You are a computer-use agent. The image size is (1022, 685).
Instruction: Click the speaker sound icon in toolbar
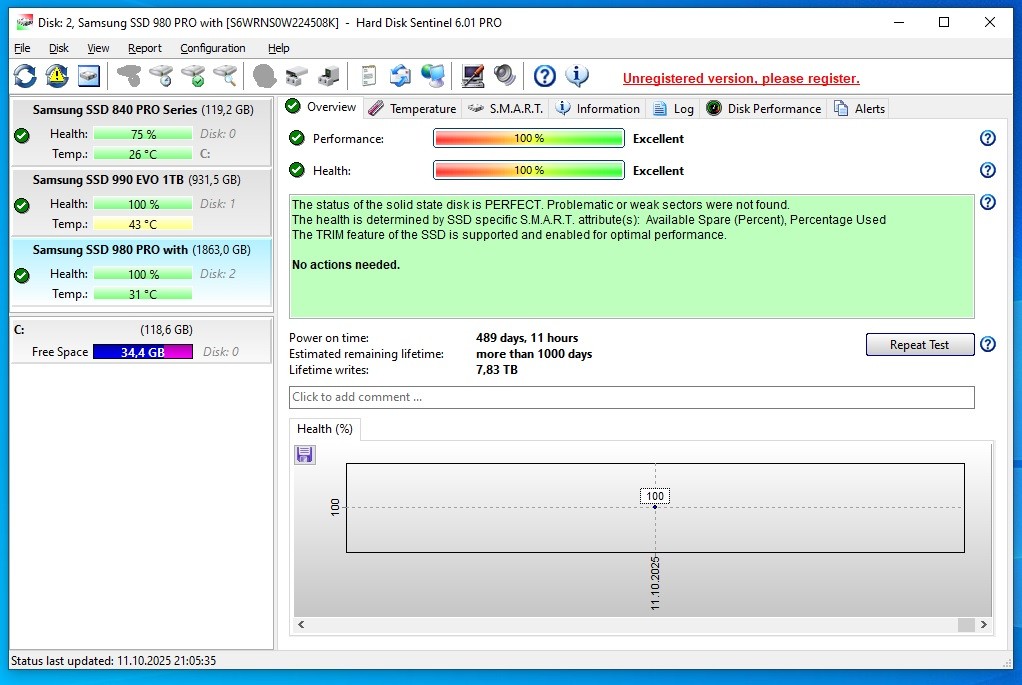coord(505,76)
